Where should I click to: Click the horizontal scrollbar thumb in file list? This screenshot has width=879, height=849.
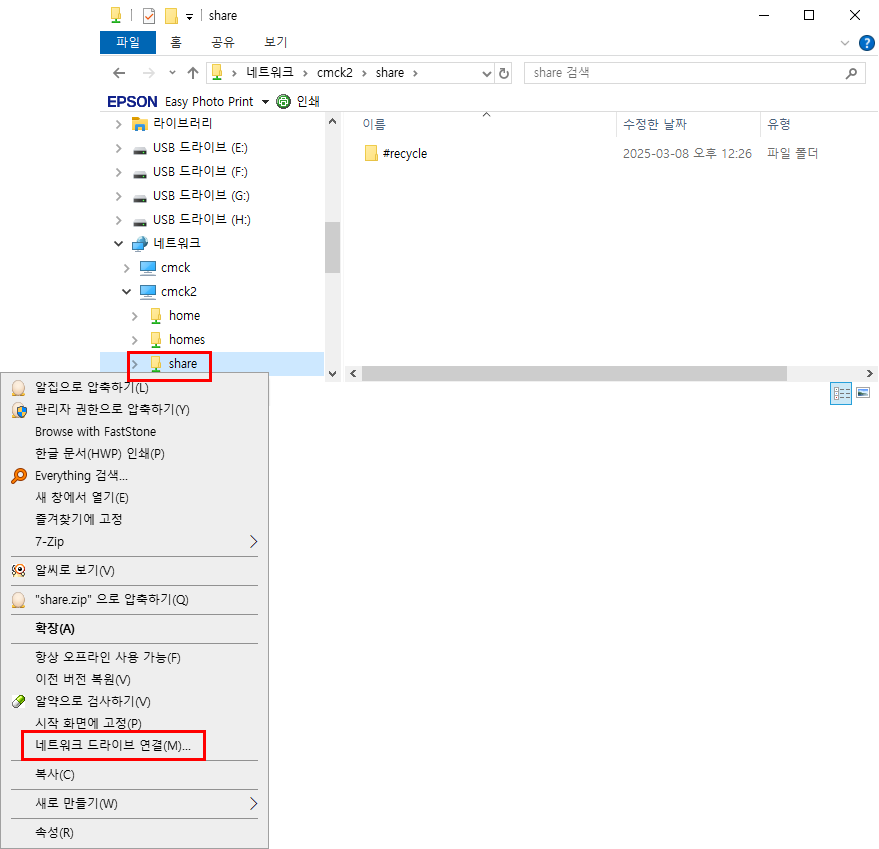pyautogui.click(x=574, y=373)
